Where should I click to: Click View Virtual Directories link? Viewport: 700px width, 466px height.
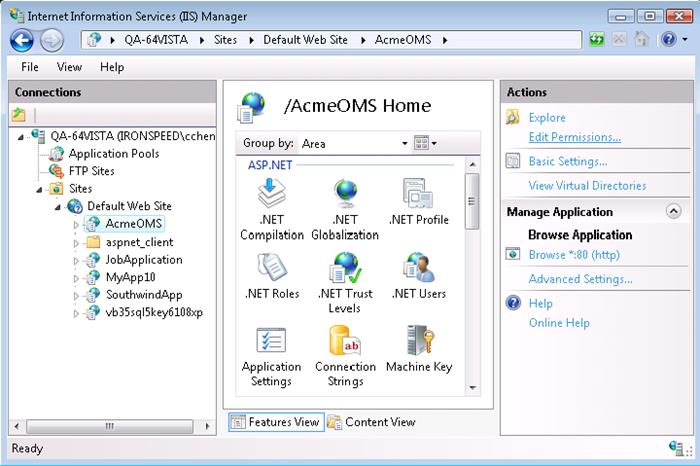coord(587,185)
